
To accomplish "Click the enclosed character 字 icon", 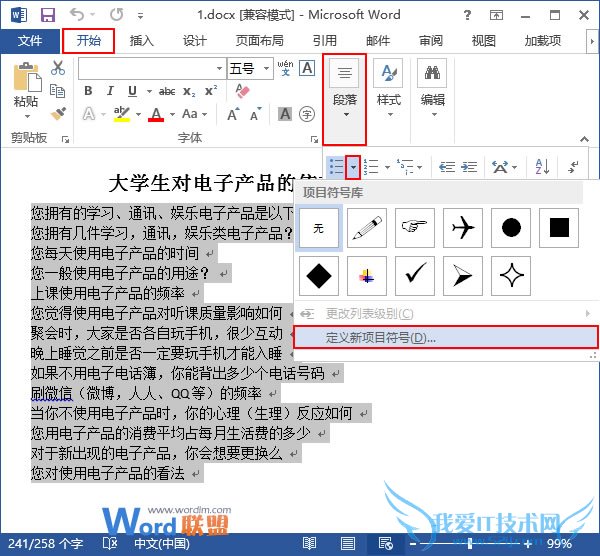I will pos(307,114).
